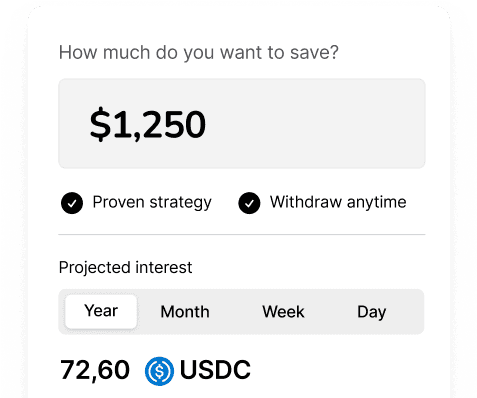Click the question mark in the save heading
Image resolution: width=477 pixels, height=398 pixels.
pyautogui.click(x=333, y=52)
